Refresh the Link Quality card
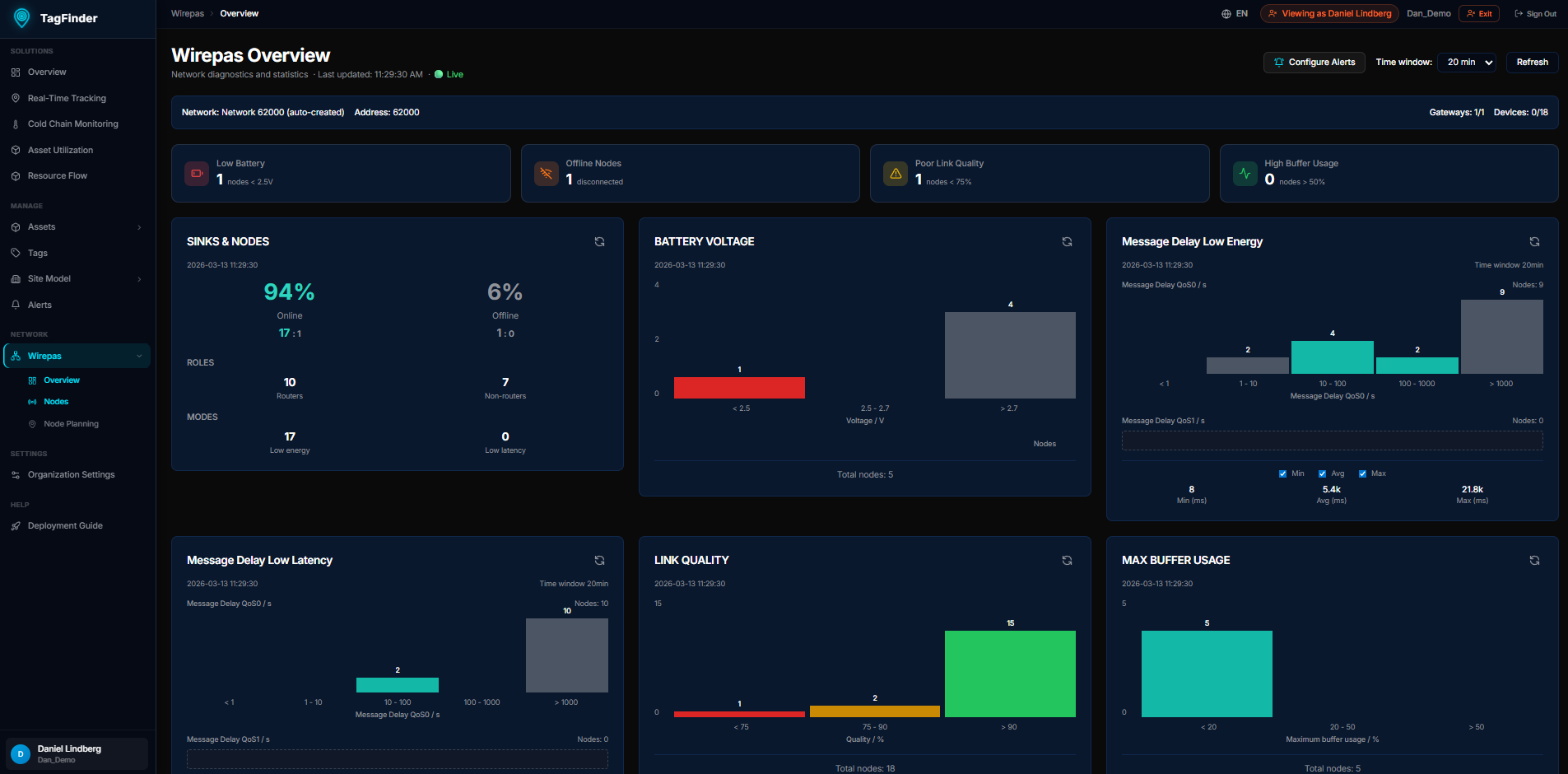 click(x=1067, y=561)
